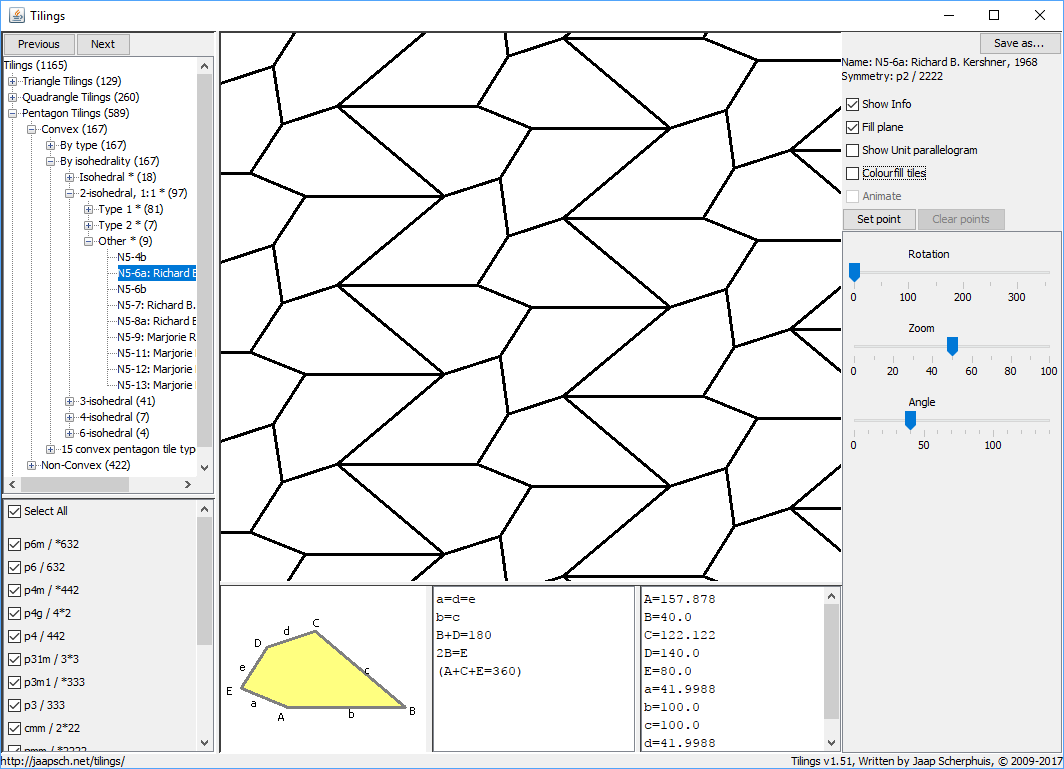Expand the By type (167) node

tap(50, 145)
